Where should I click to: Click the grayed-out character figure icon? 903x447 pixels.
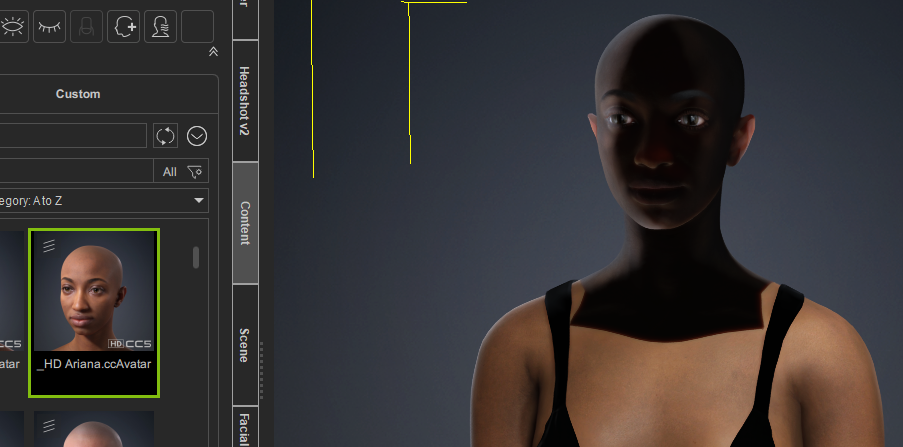click(86, 27)
